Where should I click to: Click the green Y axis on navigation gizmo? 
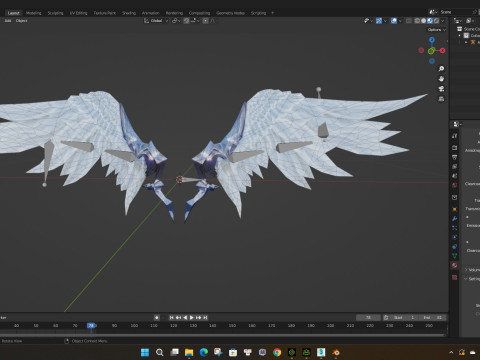click(x=431, y=51)
